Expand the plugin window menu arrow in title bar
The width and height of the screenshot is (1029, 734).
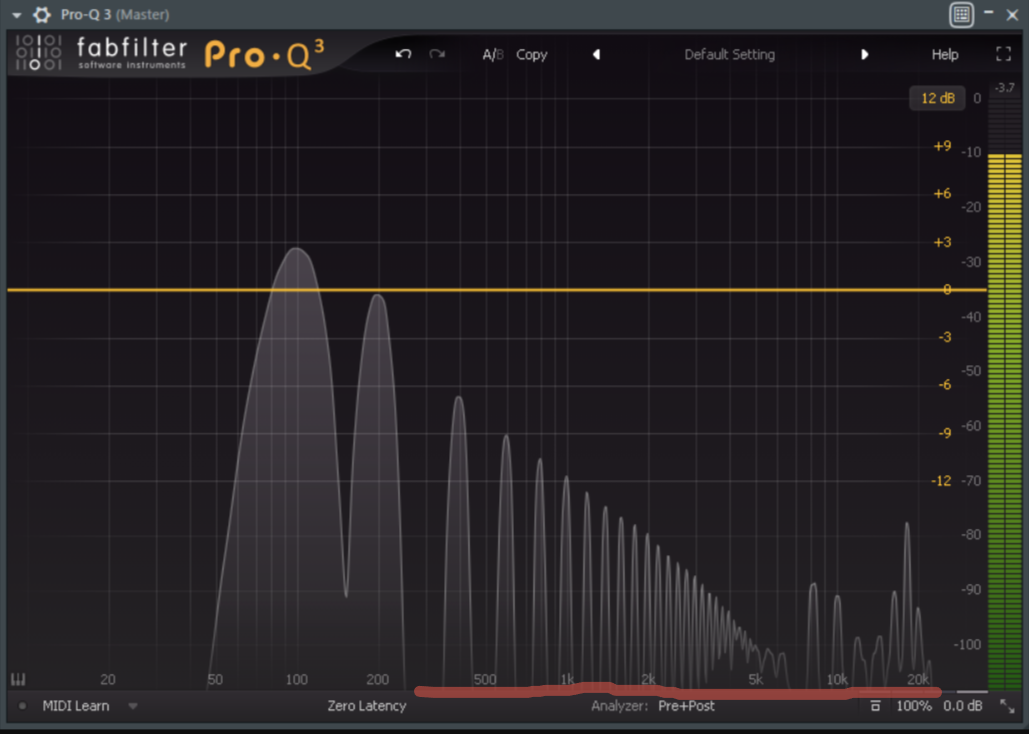16,15
